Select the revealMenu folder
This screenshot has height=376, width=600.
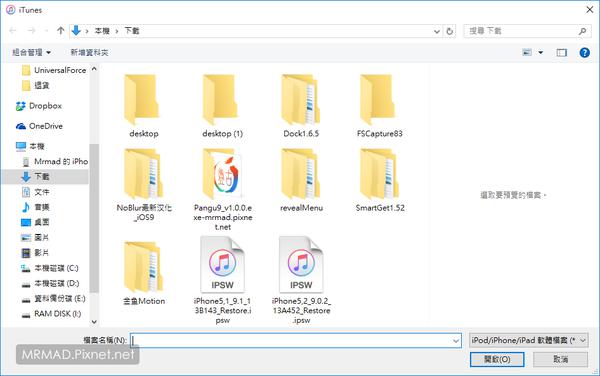(x=301, y=180)
